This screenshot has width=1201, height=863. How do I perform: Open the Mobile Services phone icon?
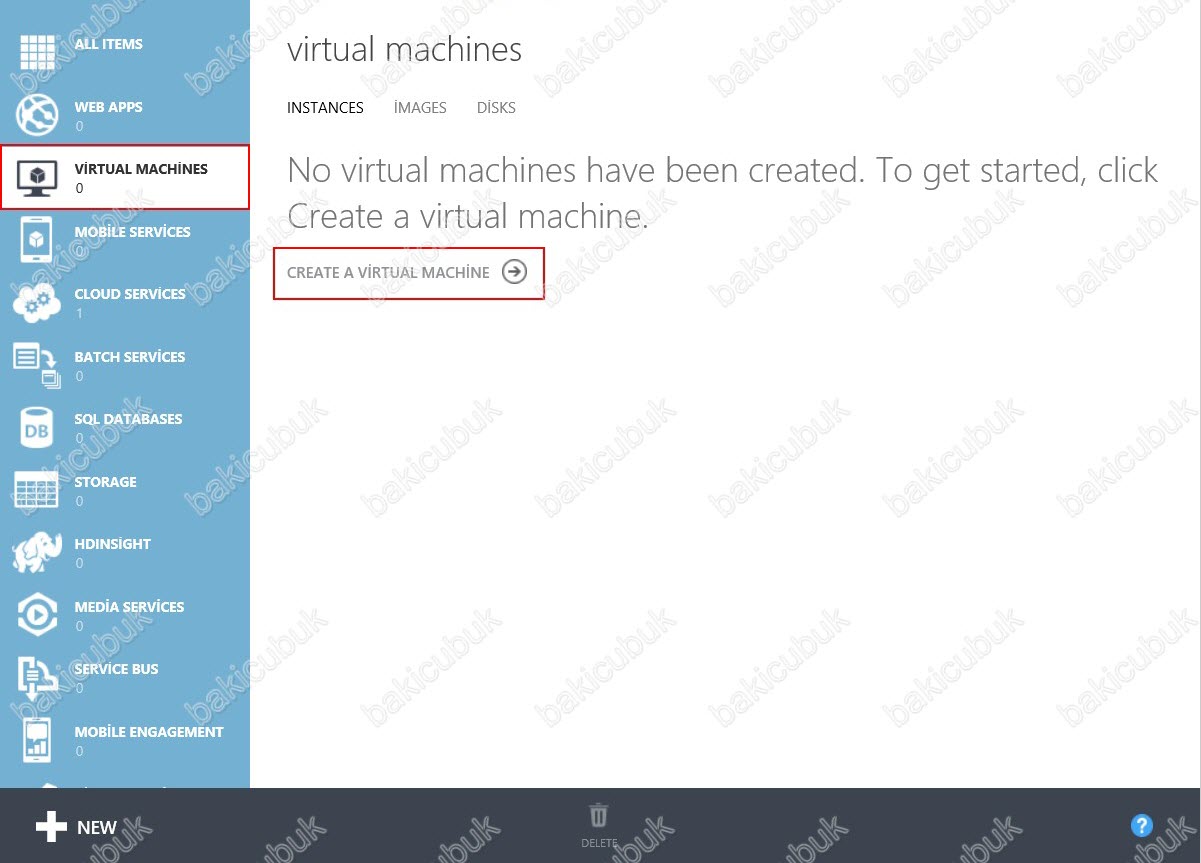pos(36,241)
